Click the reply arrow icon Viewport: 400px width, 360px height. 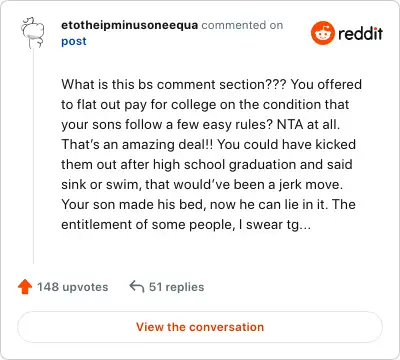pyautogui.click(x=137, y=286)
